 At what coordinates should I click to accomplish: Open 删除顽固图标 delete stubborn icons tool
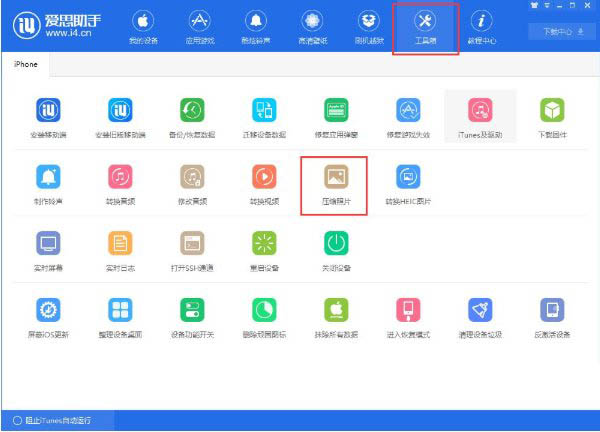pos(264,318)
